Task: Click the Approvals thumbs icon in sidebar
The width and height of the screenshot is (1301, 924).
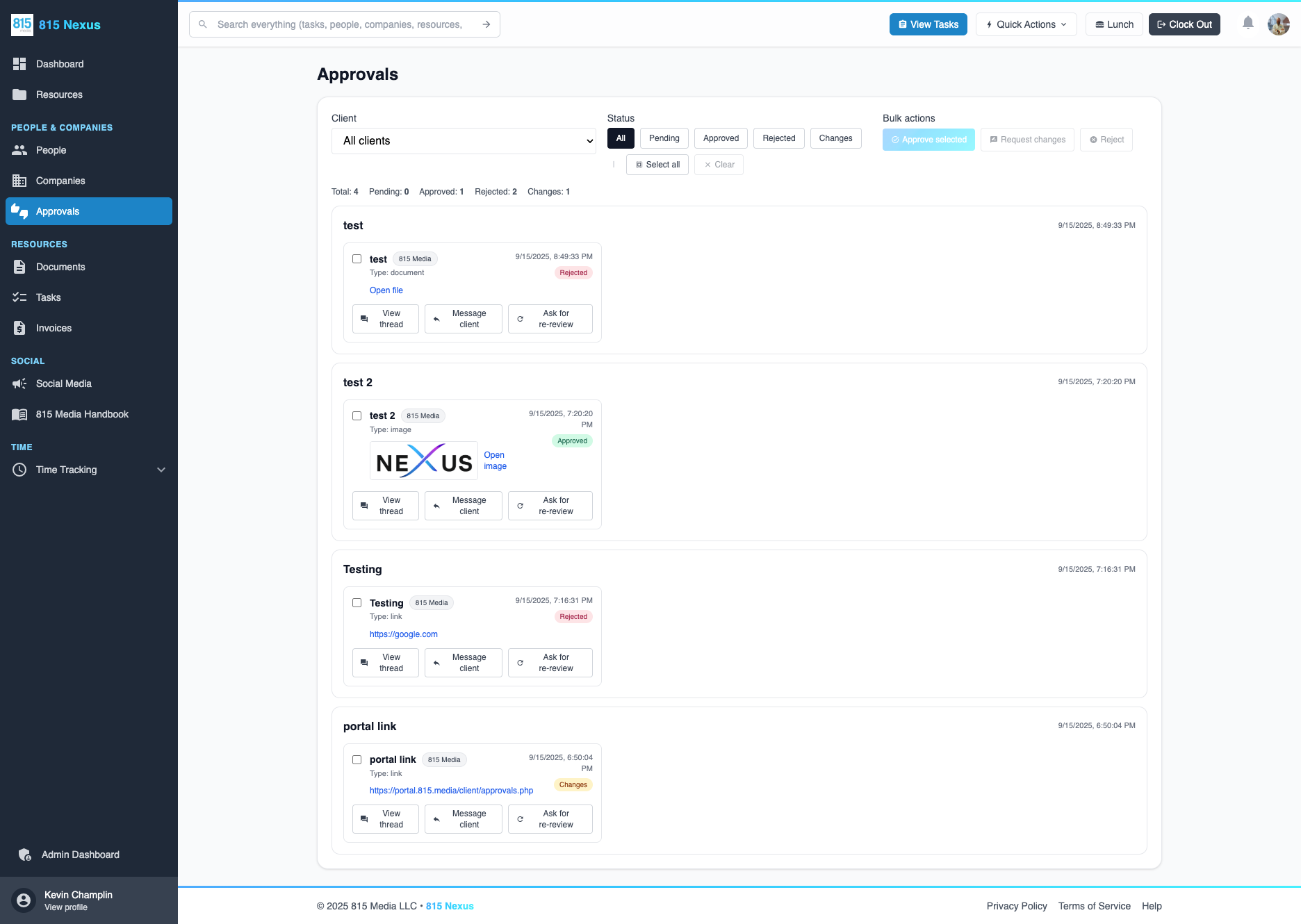Action: [x=19, y=211]
